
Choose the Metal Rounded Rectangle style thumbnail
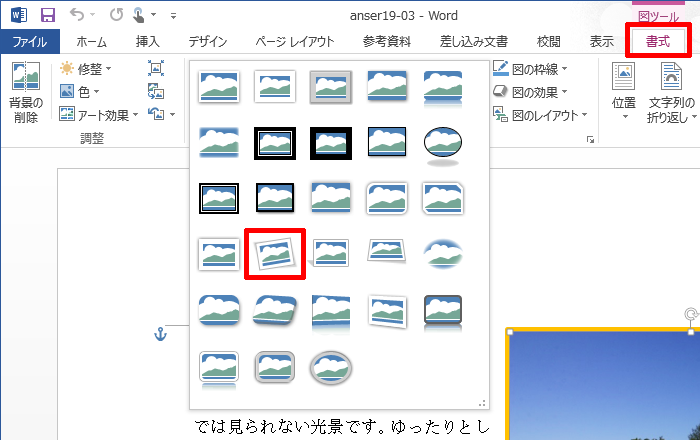point(275,367)
